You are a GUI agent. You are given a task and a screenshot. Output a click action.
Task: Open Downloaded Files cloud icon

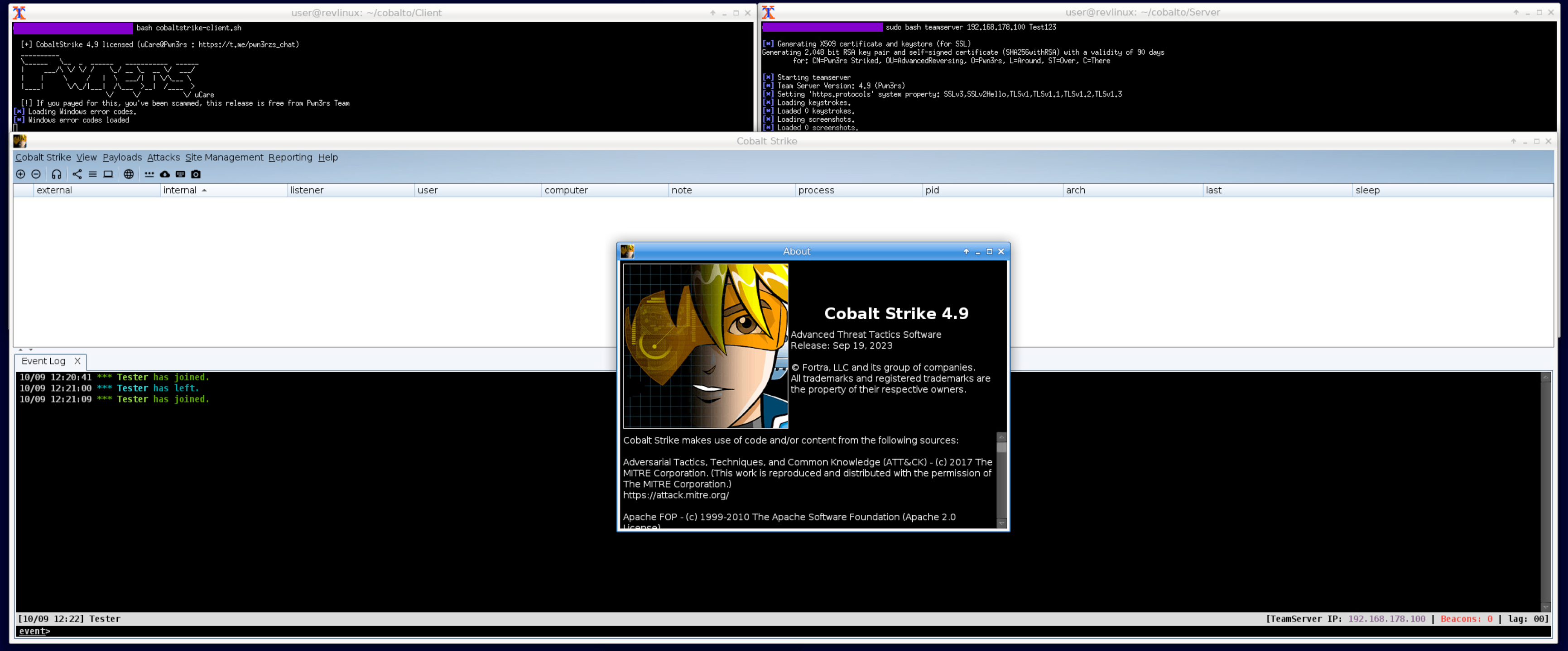point(165,174)
